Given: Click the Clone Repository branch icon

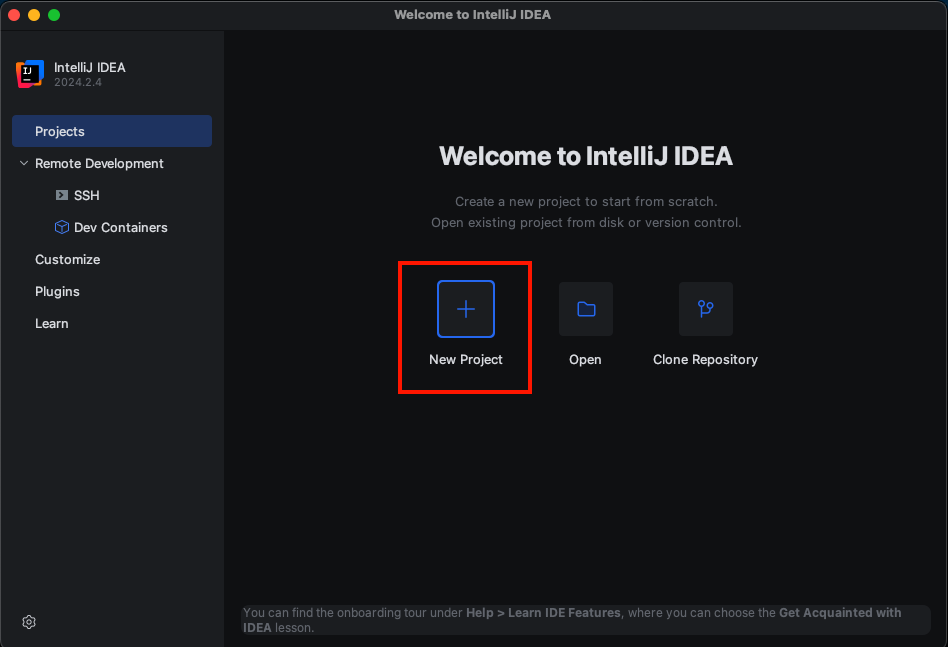Looking at the screenshot, I should (706, 309).
